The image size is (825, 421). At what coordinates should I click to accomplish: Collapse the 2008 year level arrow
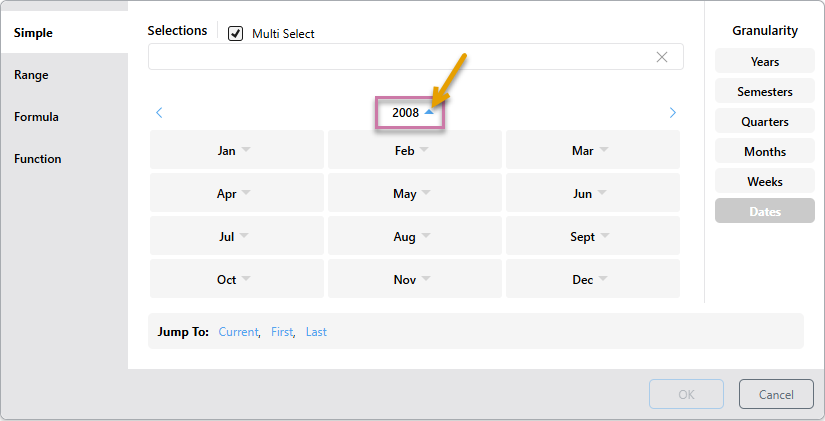(x=429, y=113)
